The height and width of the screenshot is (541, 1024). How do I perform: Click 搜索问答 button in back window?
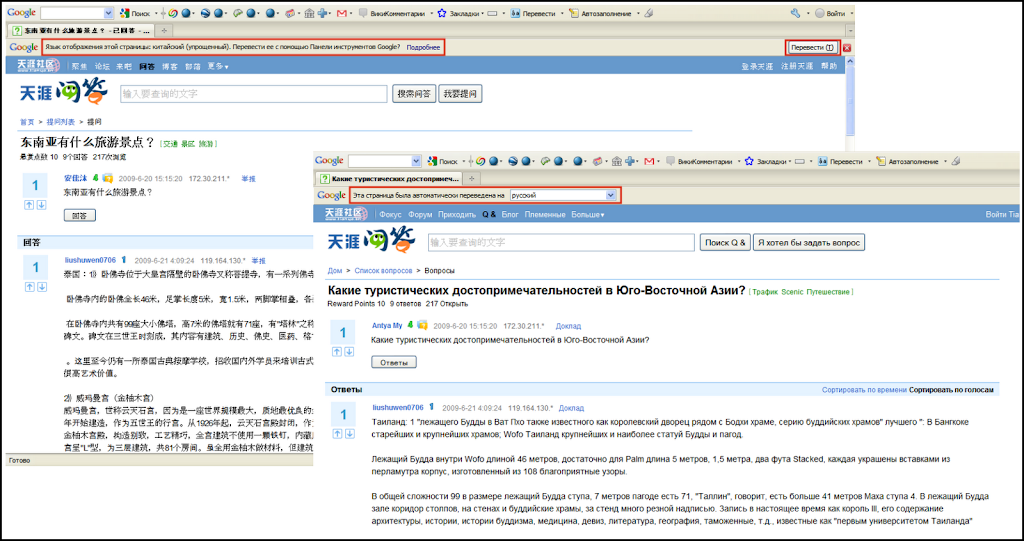(x=414, y=93)
